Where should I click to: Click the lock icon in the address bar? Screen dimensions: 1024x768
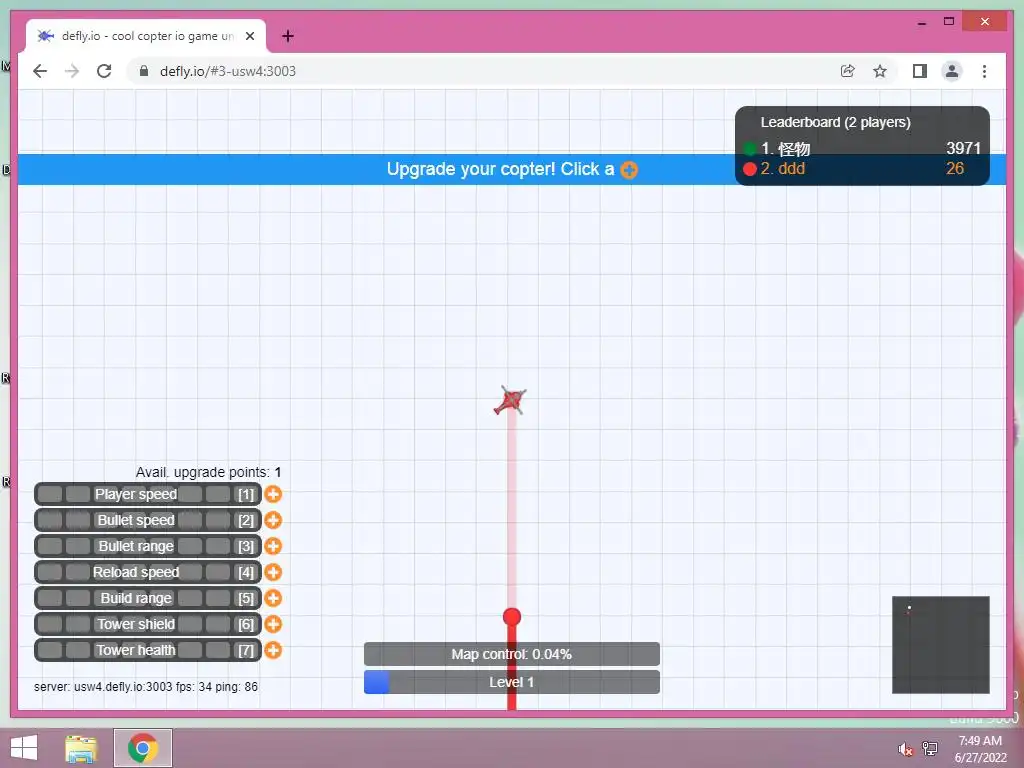[x=144, y=71]
